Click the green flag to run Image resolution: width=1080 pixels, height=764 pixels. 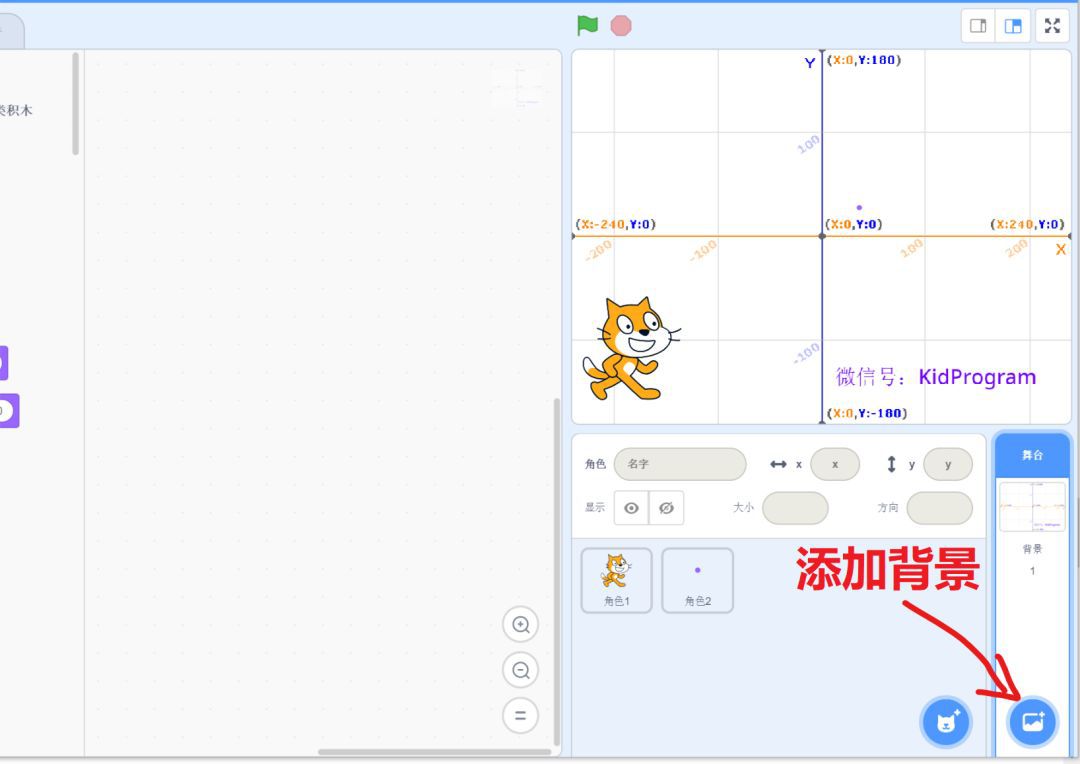click(x=588, y=25)
